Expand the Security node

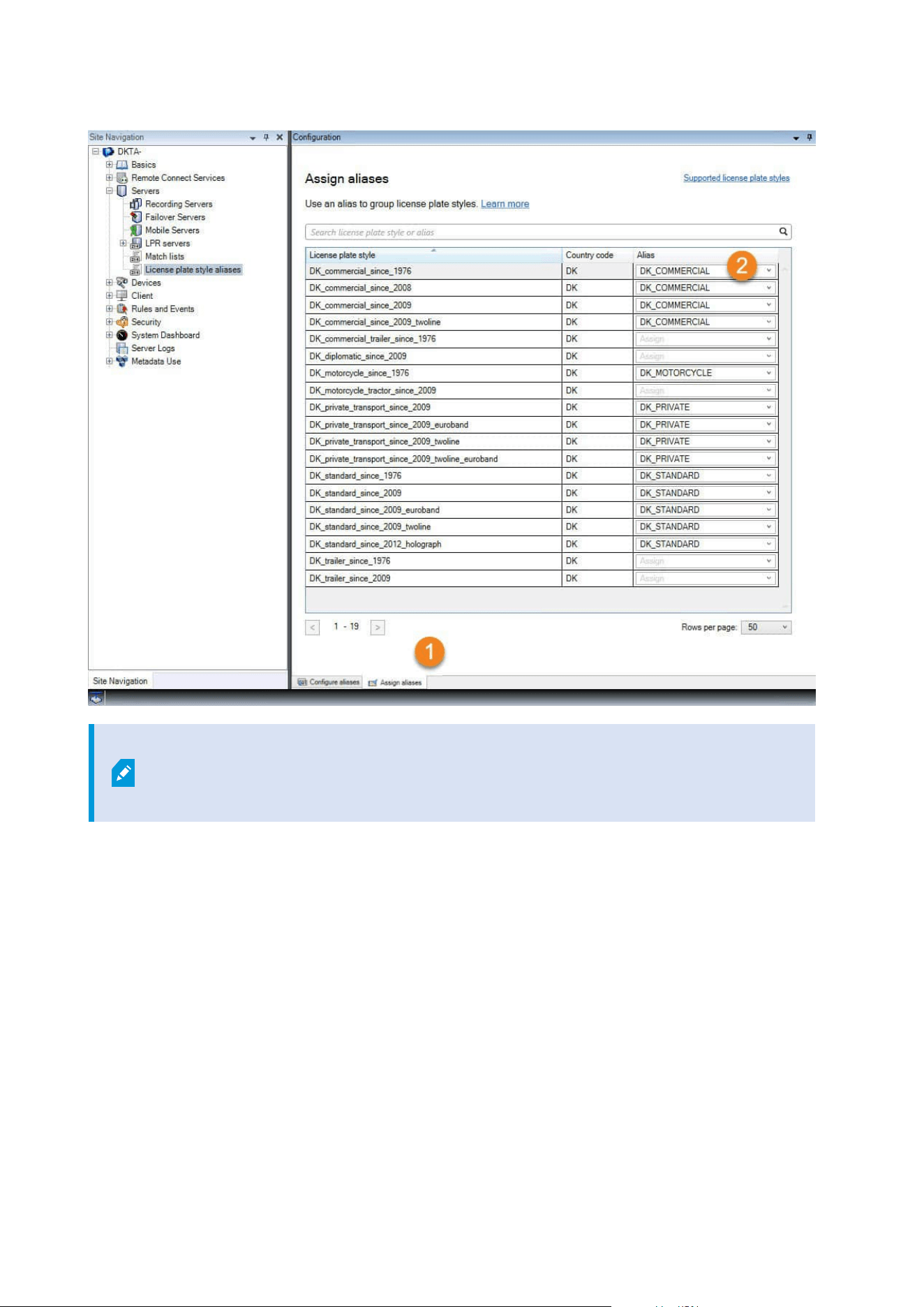coord(110,322)
